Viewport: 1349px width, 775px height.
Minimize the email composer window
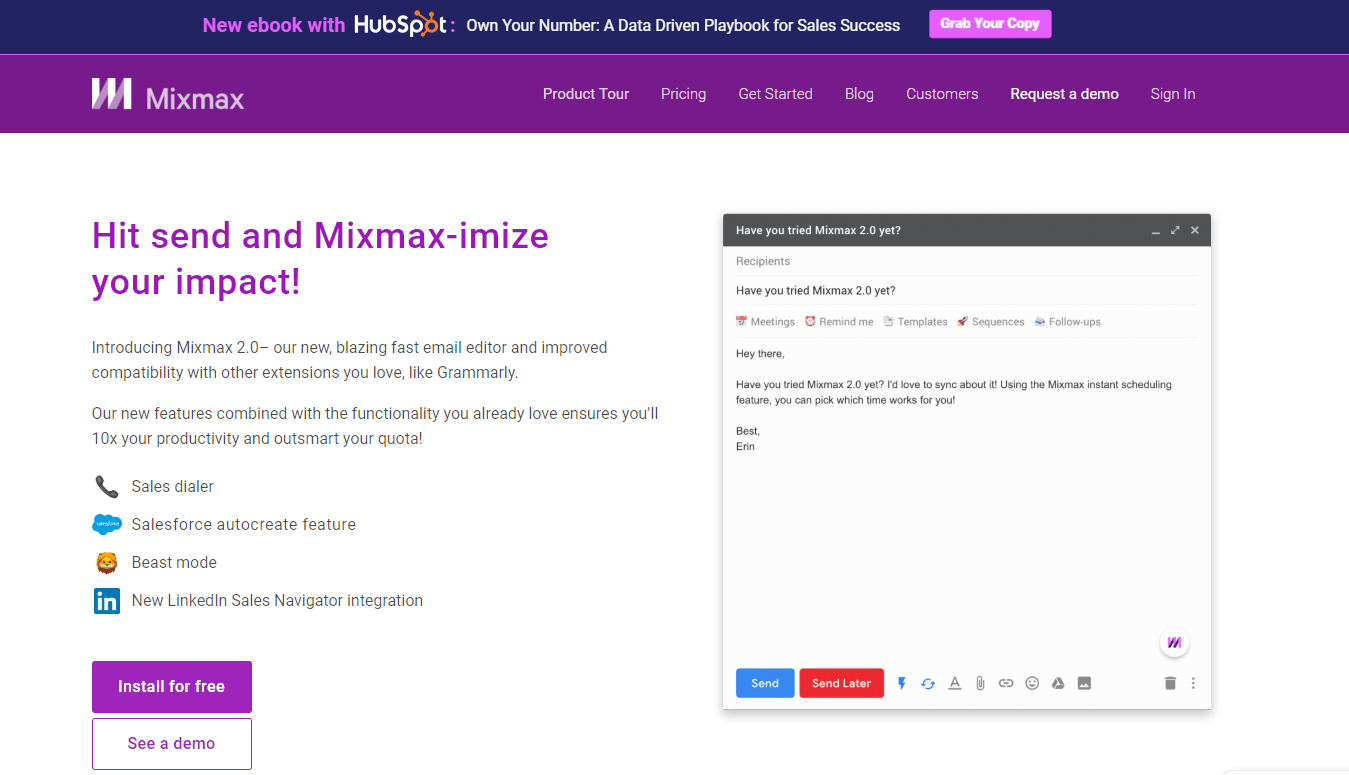(1156, 231)
